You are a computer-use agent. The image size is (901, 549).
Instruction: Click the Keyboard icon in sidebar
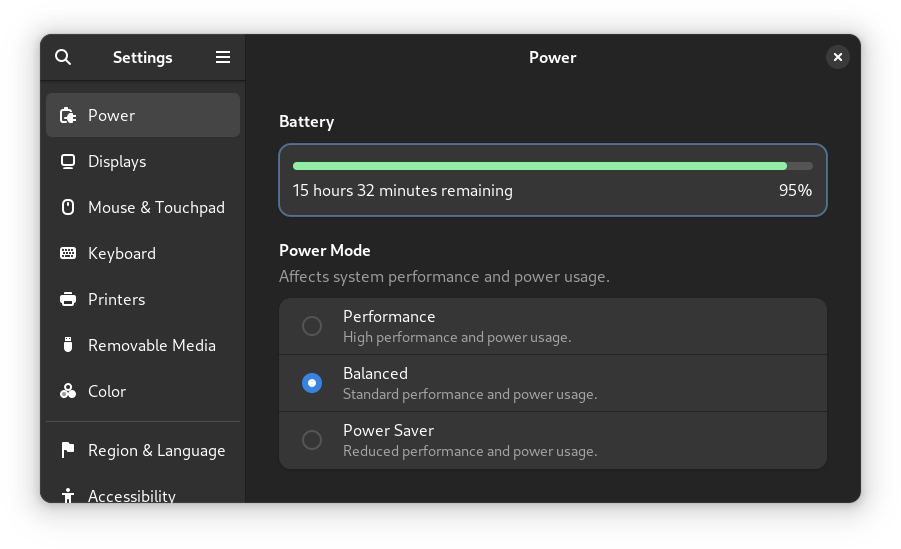pyautogui.click(x=68, y=253)
